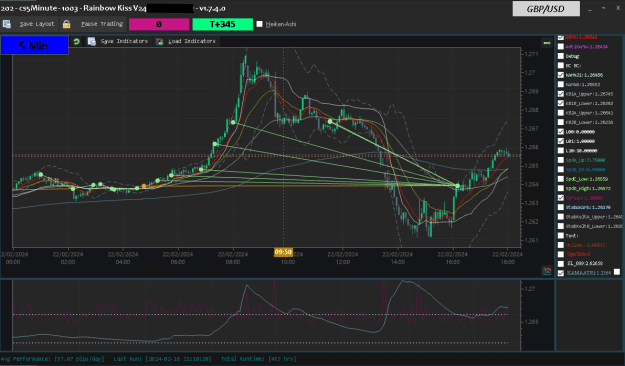
Task: Click the Save Layout button
Action: (30, 24)
